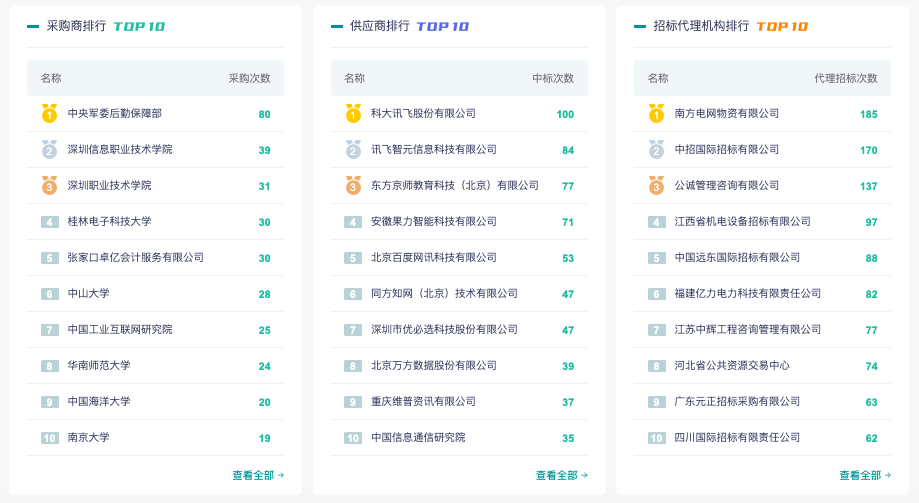The width and height of the screenshot is (919, 503).
Task: Click 江西省机电设备招标有限公司 entry
Action: tap(743, 221)
